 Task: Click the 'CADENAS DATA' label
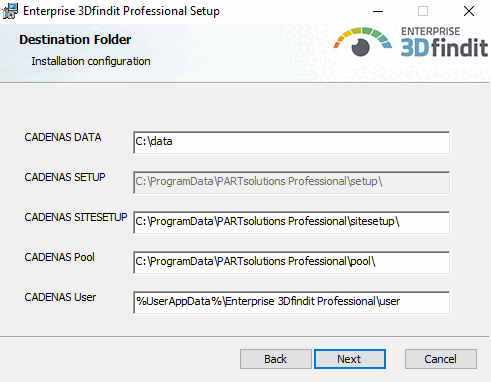(63, 137)
